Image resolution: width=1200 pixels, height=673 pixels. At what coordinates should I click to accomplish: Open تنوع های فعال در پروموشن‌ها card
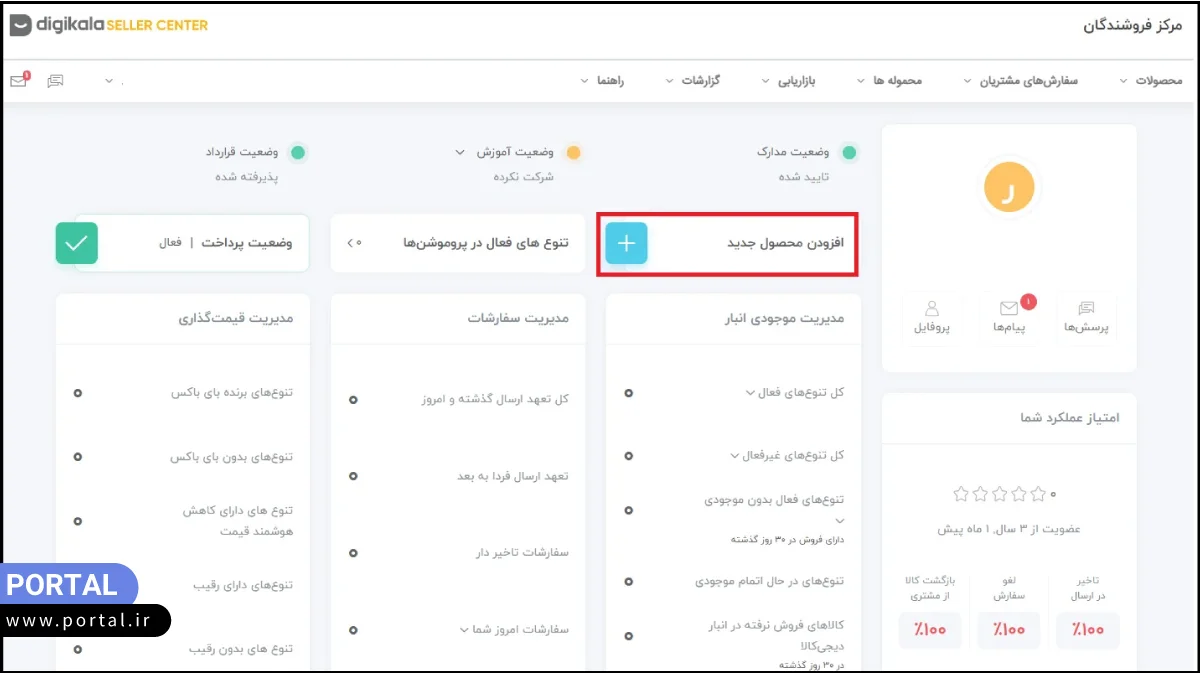pos(457,242)
